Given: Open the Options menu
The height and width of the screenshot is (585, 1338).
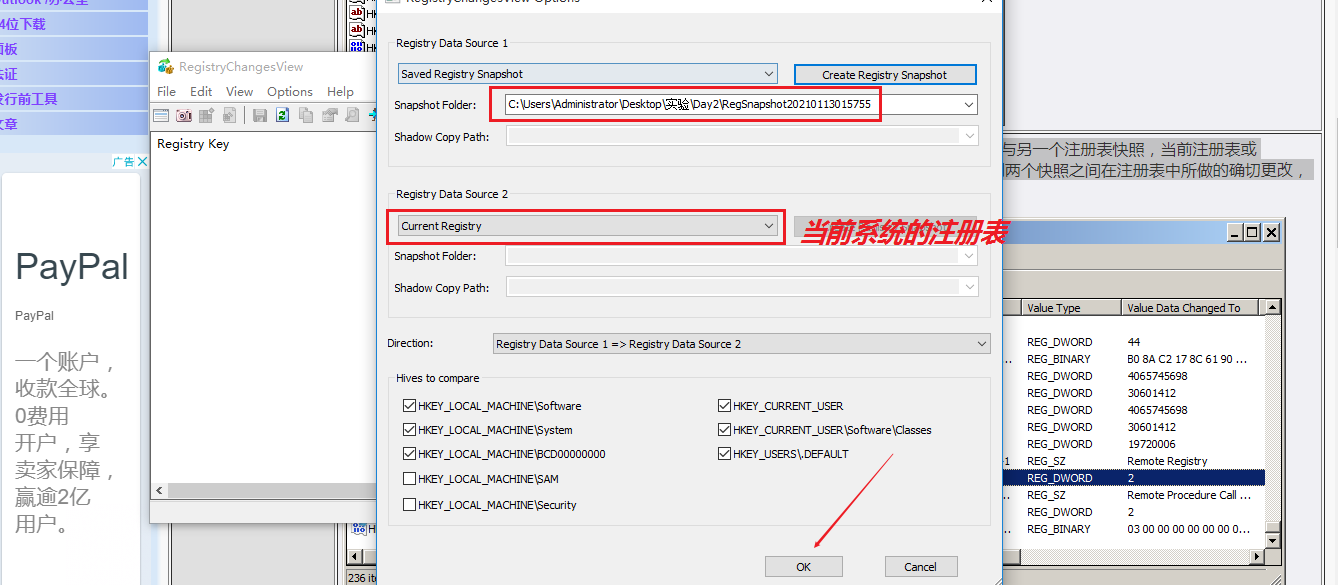Looking at the screenshot, I should pos(289,91).
